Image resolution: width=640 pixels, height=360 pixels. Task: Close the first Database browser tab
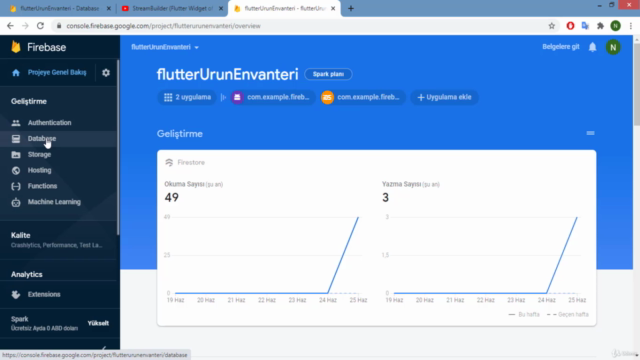point(109,8)
